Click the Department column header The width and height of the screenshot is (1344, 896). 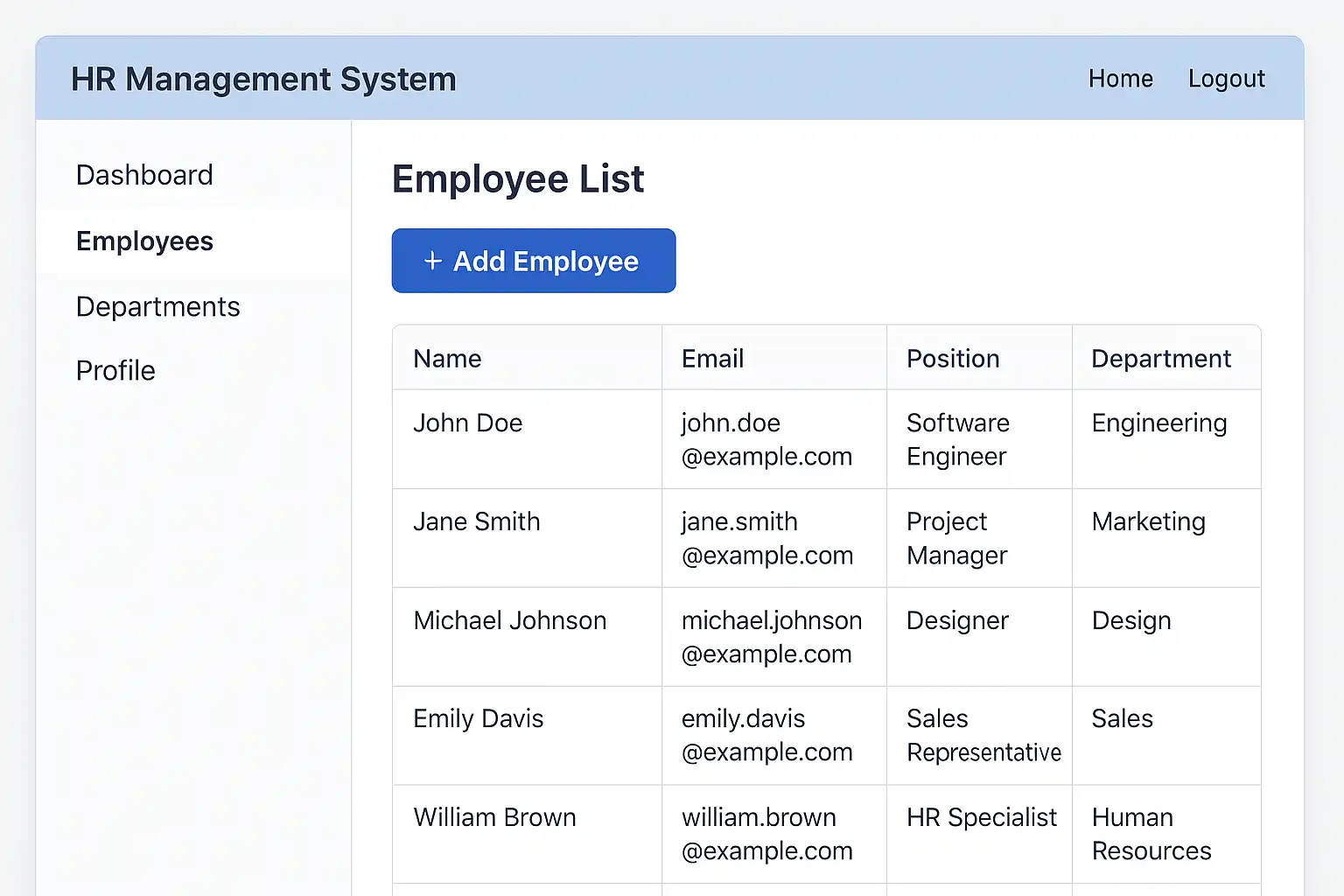pyautogui.click(x=1160, y=359)
